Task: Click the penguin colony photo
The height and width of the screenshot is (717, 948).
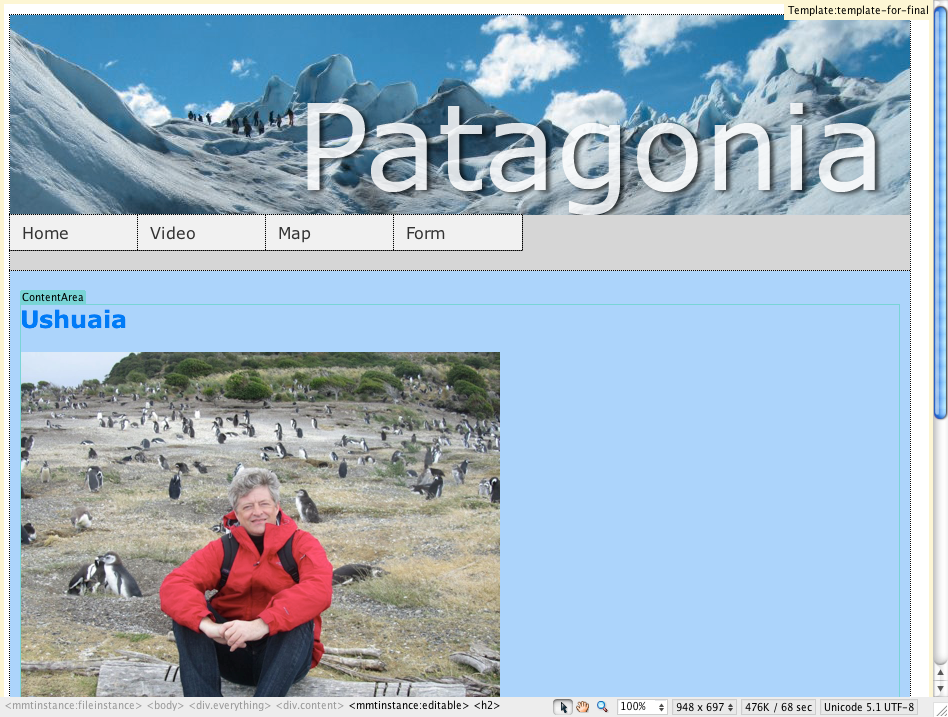Action: click(260, 520)
